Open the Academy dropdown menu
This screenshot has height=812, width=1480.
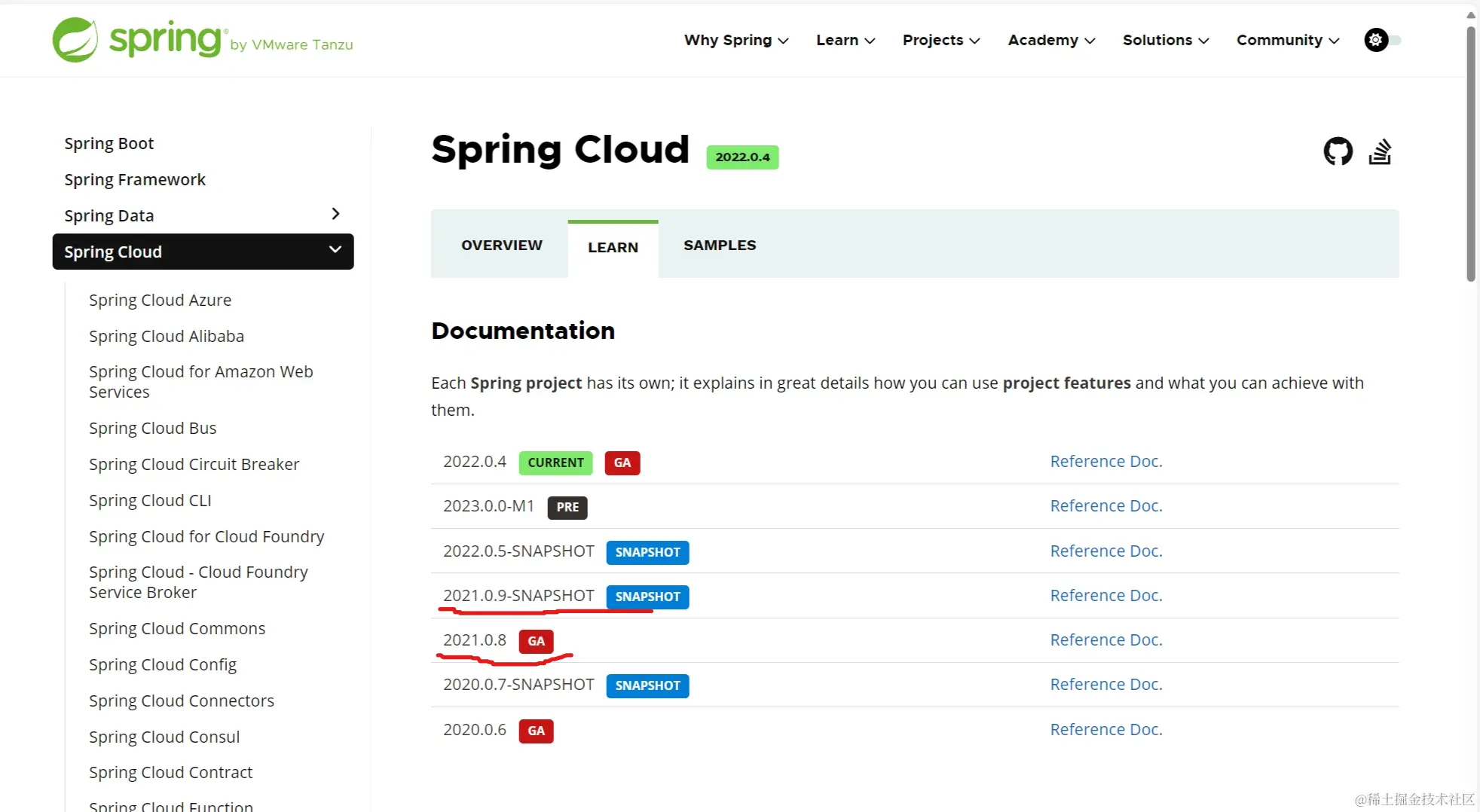click(1051, 40)
